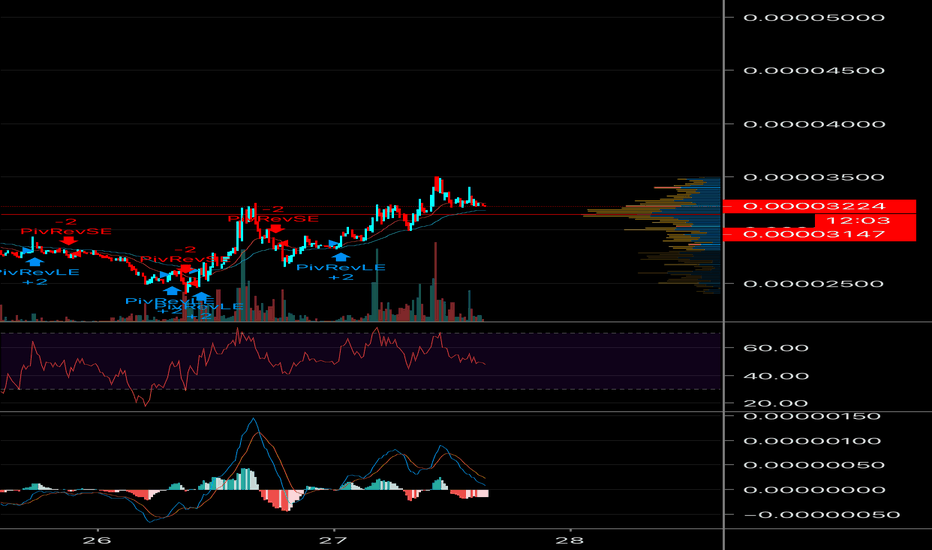
Task: Click the +2 under PivRevLE near date 27
Action: click(x=341, y=277)
